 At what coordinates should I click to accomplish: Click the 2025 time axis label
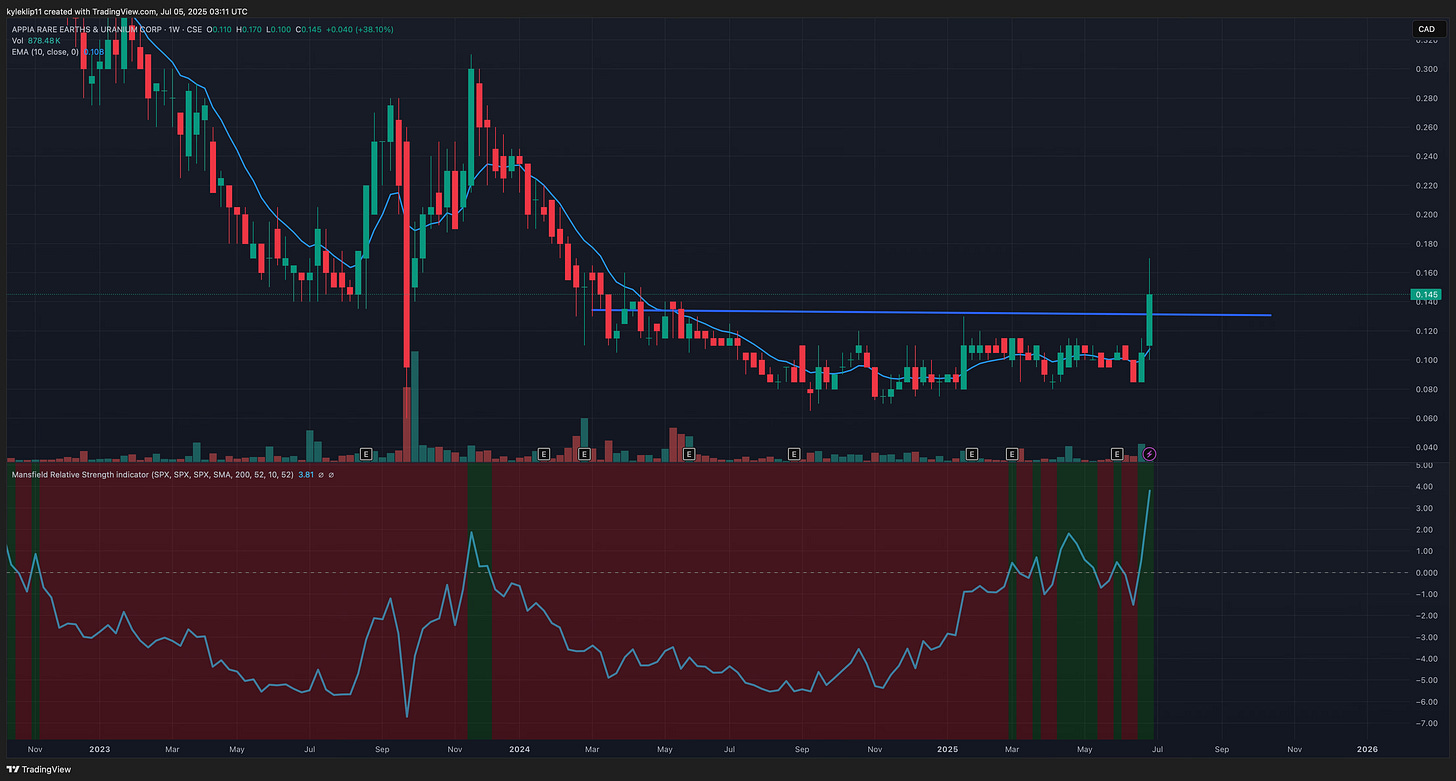(948, 748)
